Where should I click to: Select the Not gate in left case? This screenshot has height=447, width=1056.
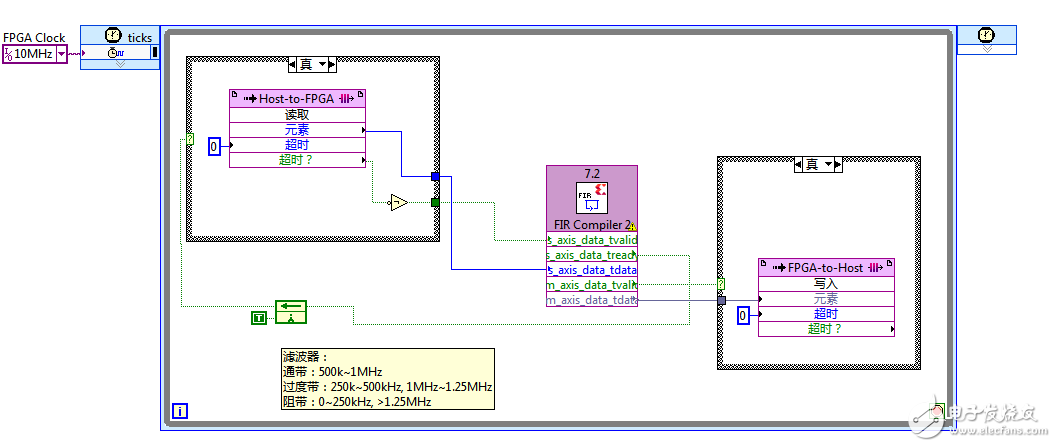[399, 202]
